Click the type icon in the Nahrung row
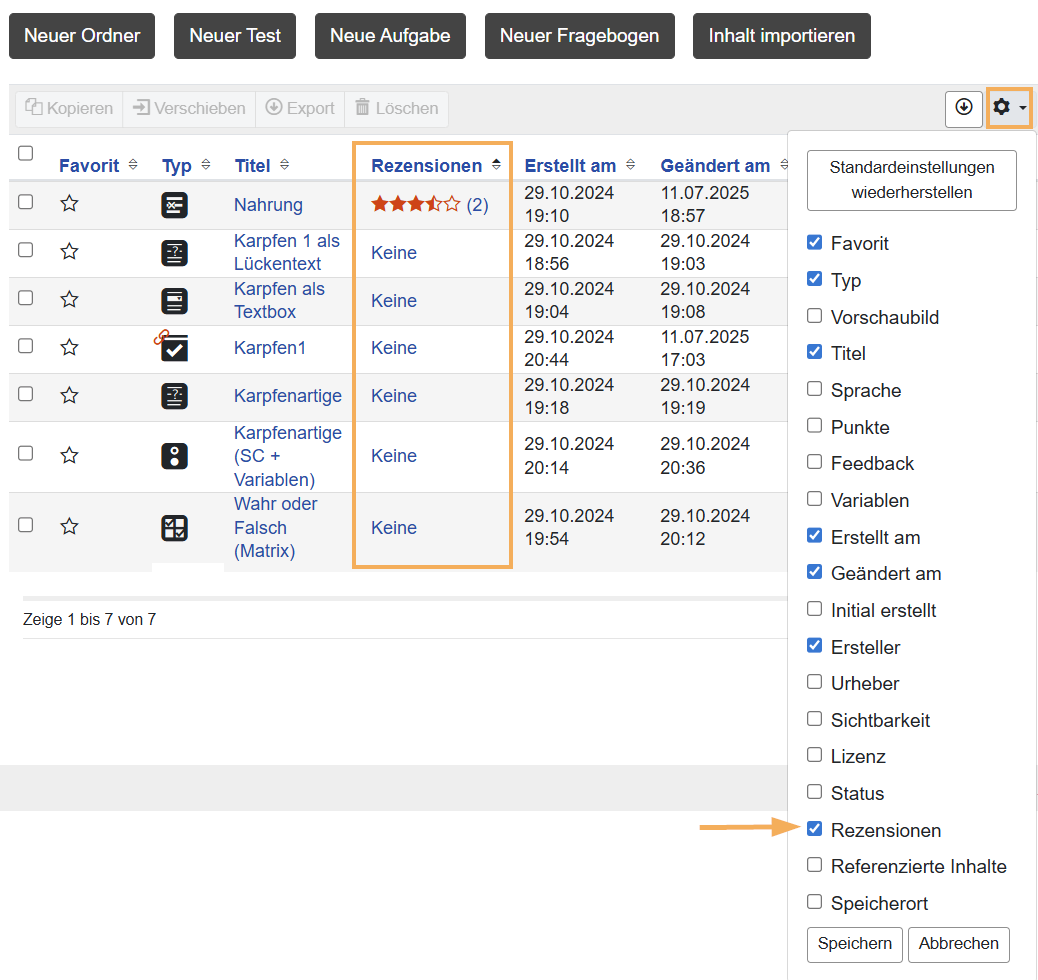This screenshot has height=980, width=1038. tap(174, 205)
